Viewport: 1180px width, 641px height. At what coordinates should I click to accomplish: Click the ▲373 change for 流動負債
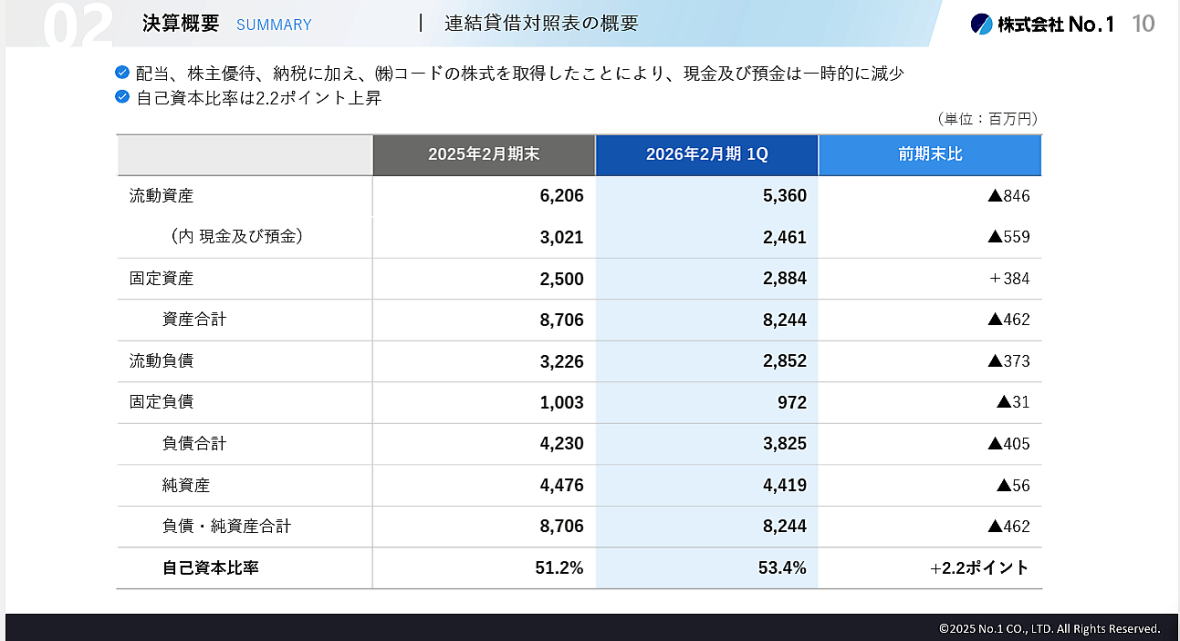[1008, 361]
